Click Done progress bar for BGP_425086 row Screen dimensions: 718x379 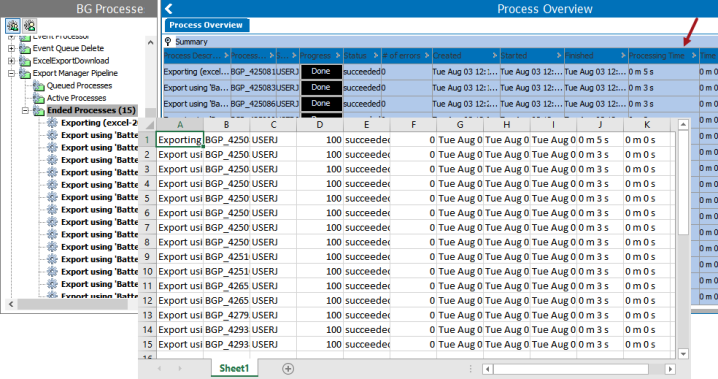point(321,103)
